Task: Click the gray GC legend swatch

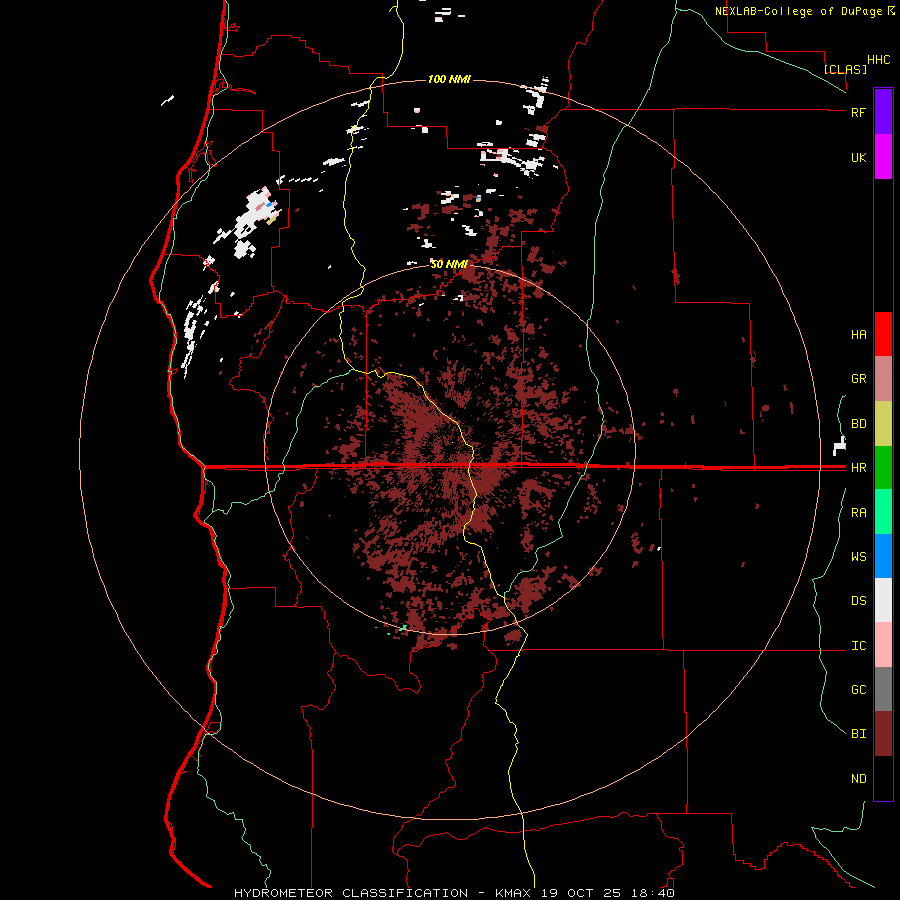Action: point(883,689)
